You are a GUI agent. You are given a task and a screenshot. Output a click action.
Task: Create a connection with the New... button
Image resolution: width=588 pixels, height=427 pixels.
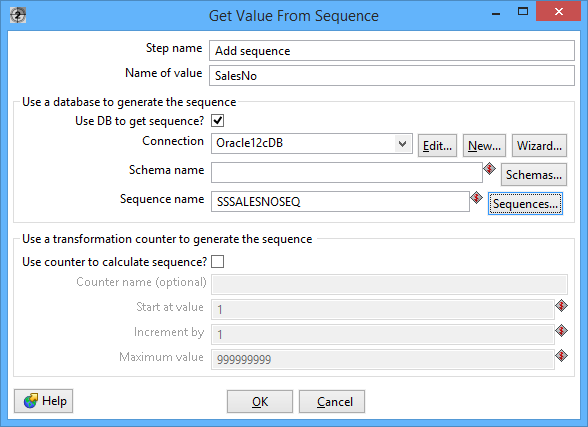pos(484,145)
